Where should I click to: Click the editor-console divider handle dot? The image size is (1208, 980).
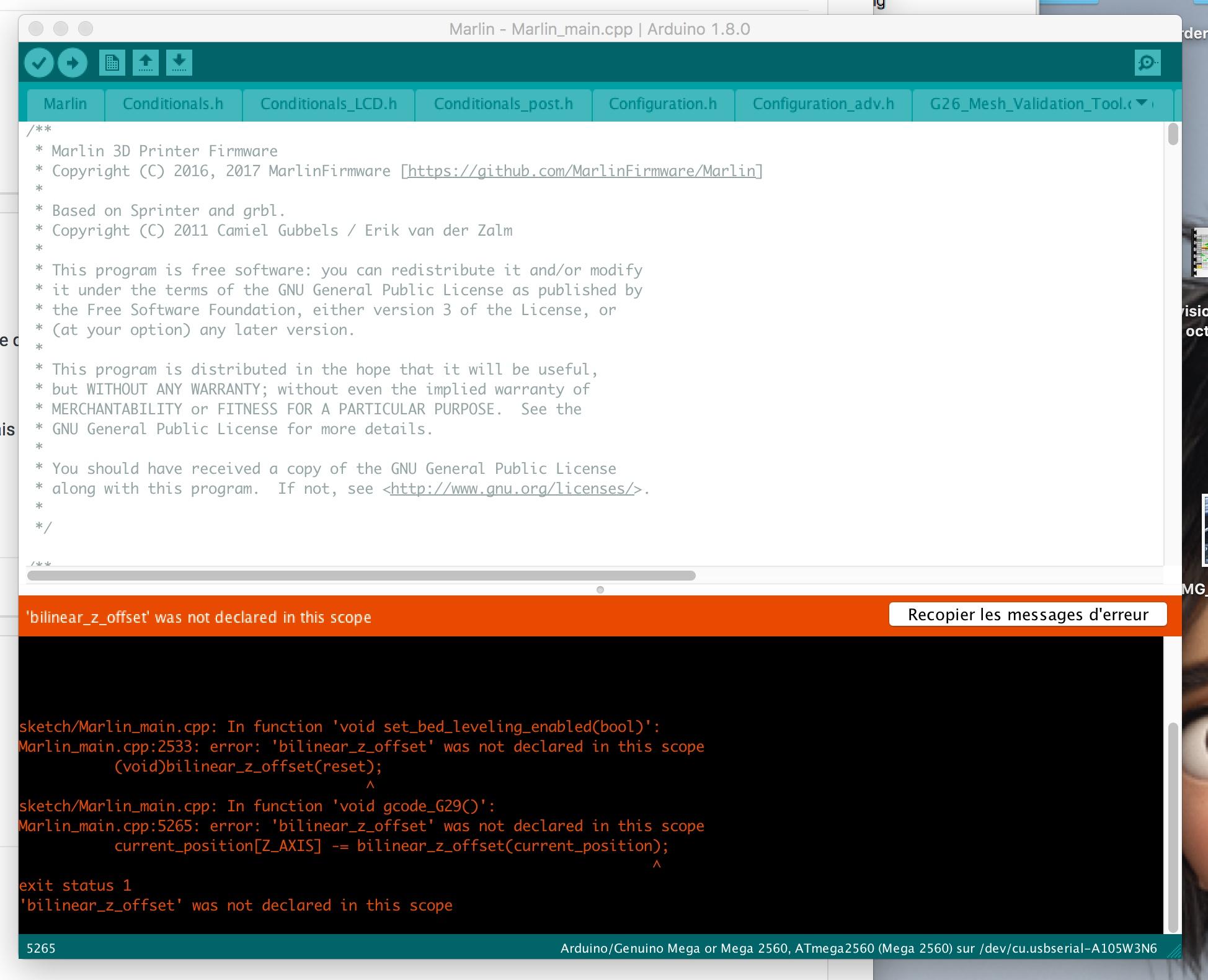[600, 590]
